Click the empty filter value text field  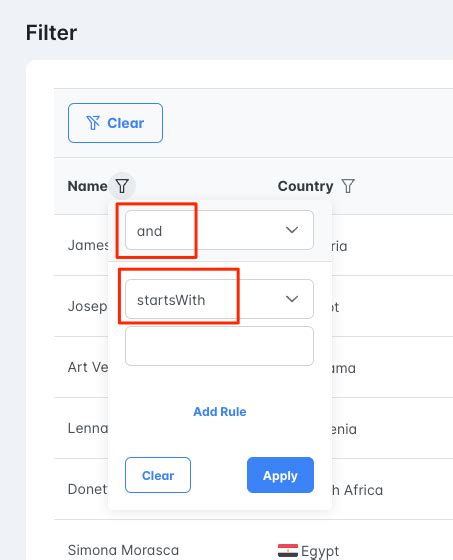pyautogui.click(x=219, y=346)
